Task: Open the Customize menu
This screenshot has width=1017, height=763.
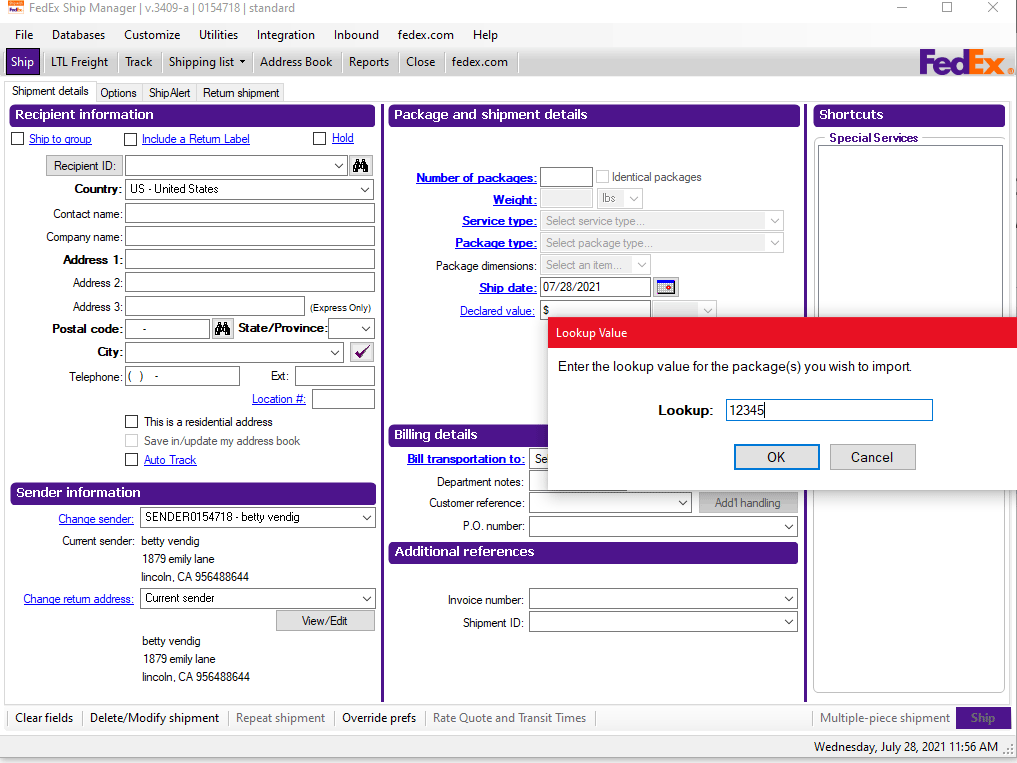Action: pos(152,35)
